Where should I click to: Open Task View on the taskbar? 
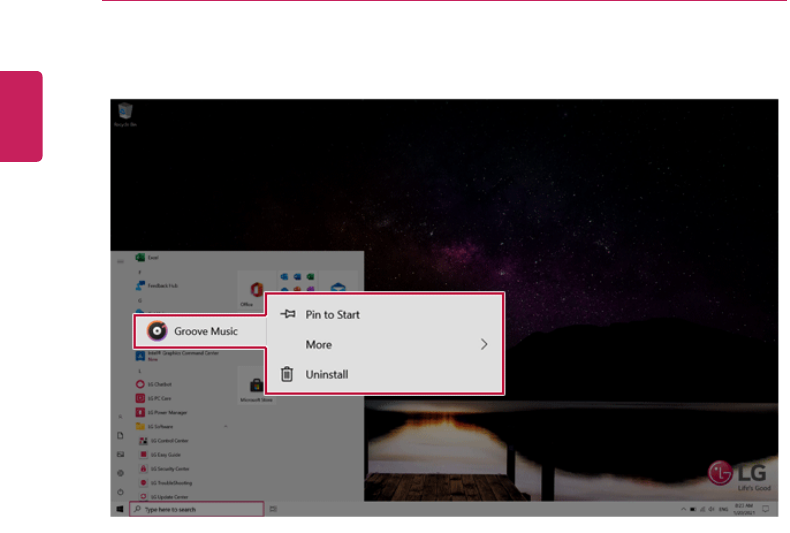click(273, 509)
